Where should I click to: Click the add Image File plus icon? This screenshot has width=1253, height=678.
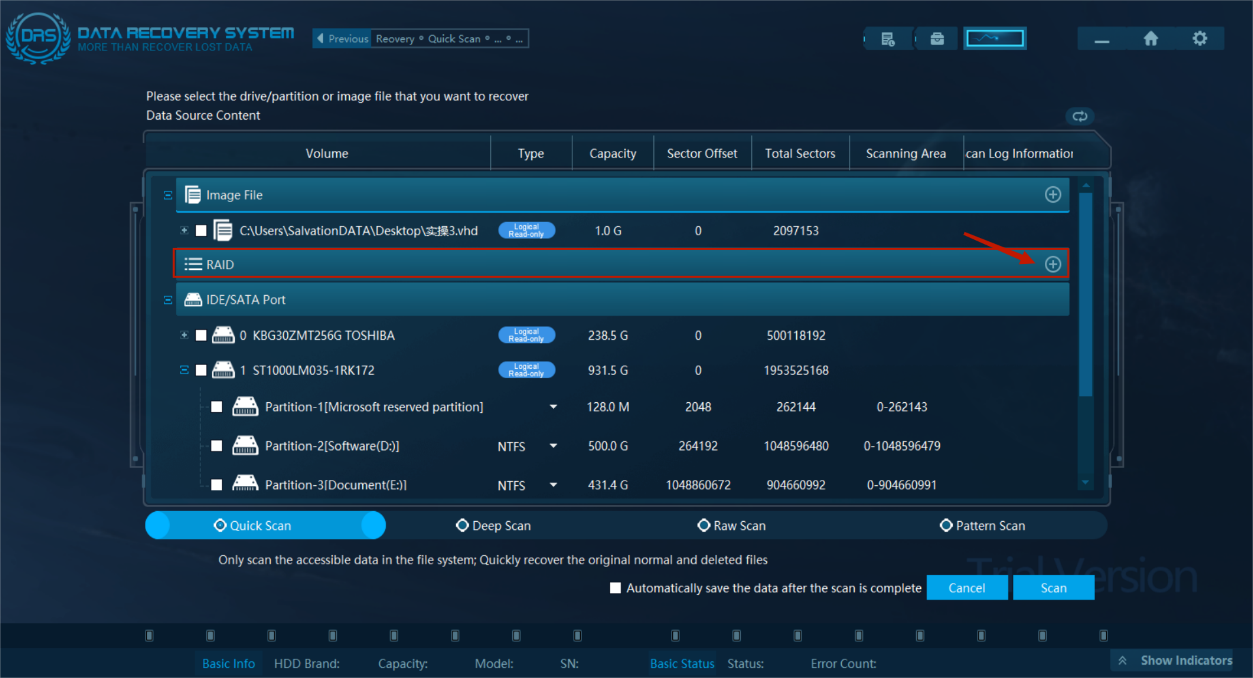(x=1052, y=195)
